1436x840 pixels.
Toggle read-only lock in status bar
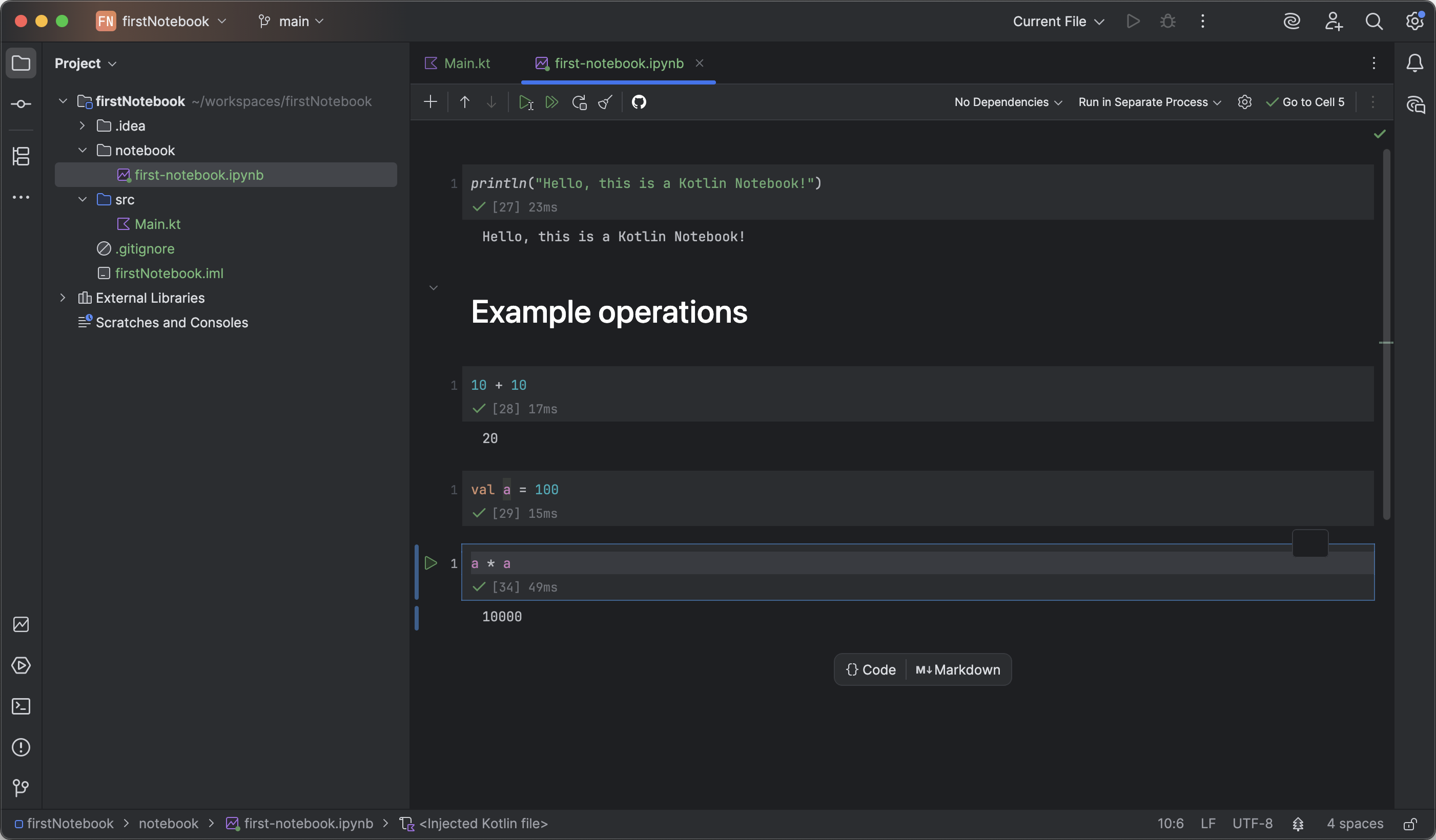1410,824
